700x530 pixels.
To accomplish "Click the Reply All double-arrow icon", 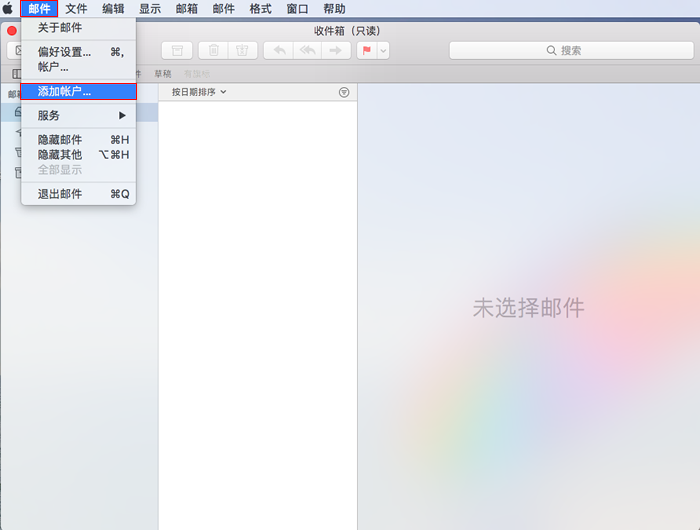I will [308, 50].
